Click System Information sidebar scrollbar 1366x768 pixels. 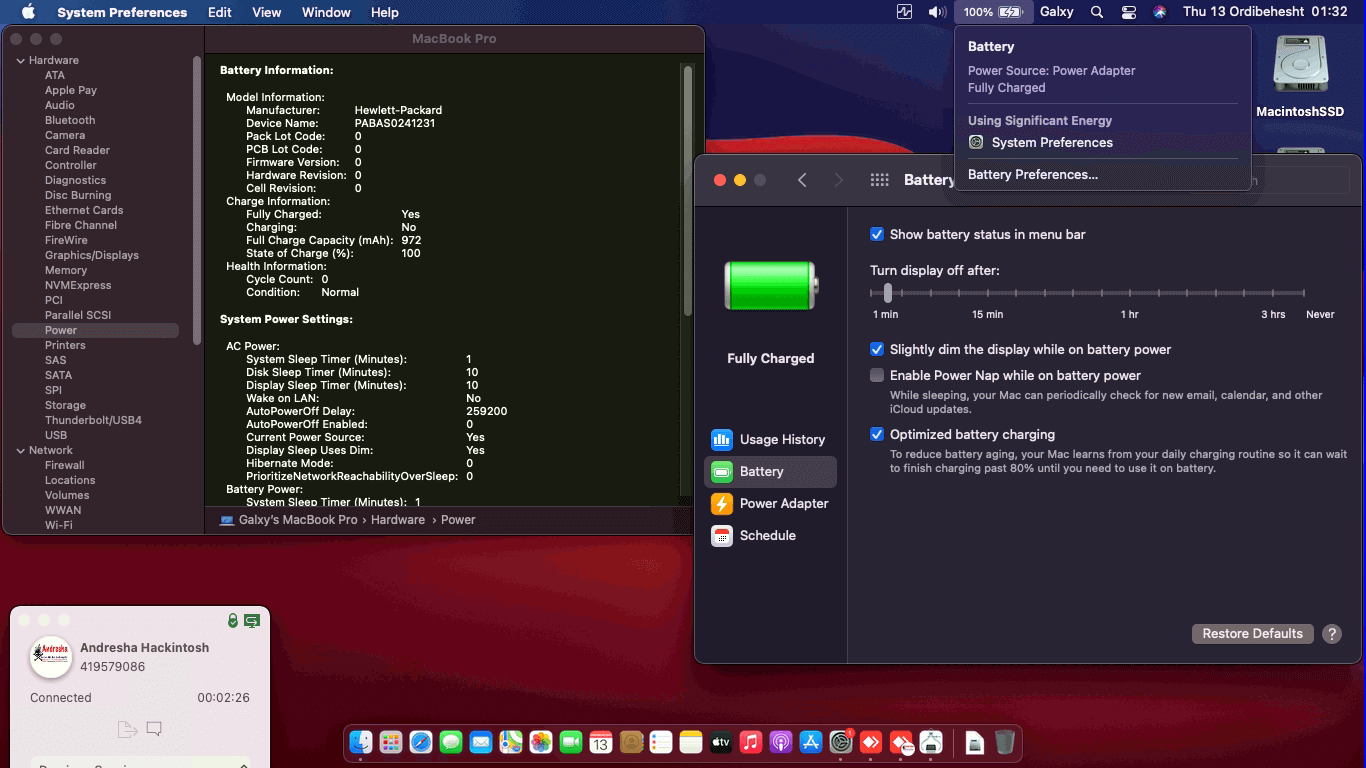(x=197, y=200)
